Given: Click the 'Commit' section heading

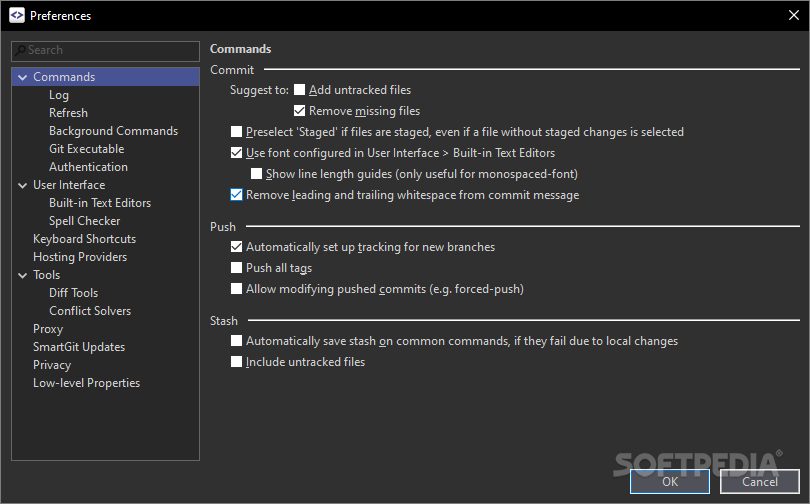Looking at the screenshot, I should point(232,70).
